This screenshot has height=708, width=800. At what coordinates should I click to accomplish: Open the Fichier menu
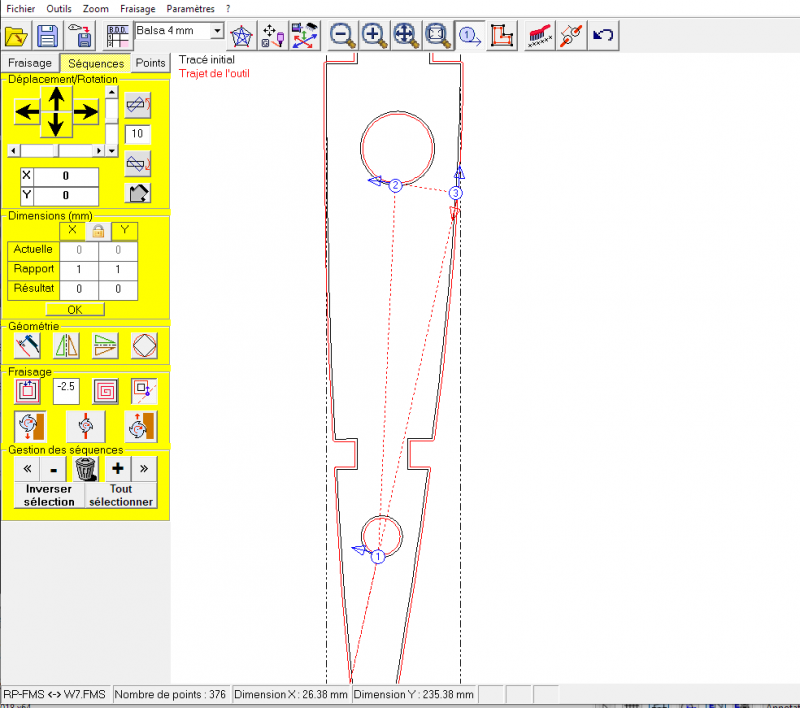click(x=20, y=9)
